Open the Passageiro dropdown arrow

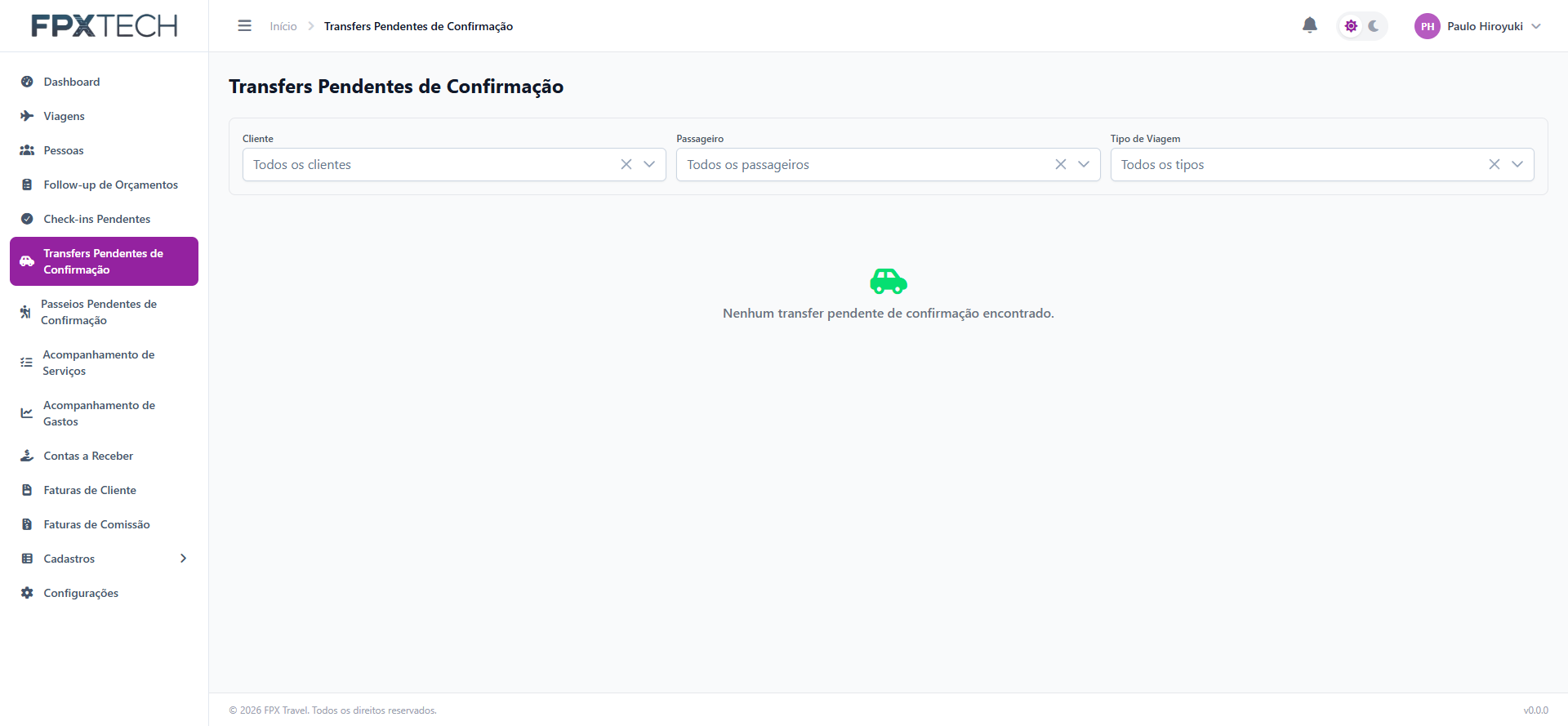(x=1084, y=164)
